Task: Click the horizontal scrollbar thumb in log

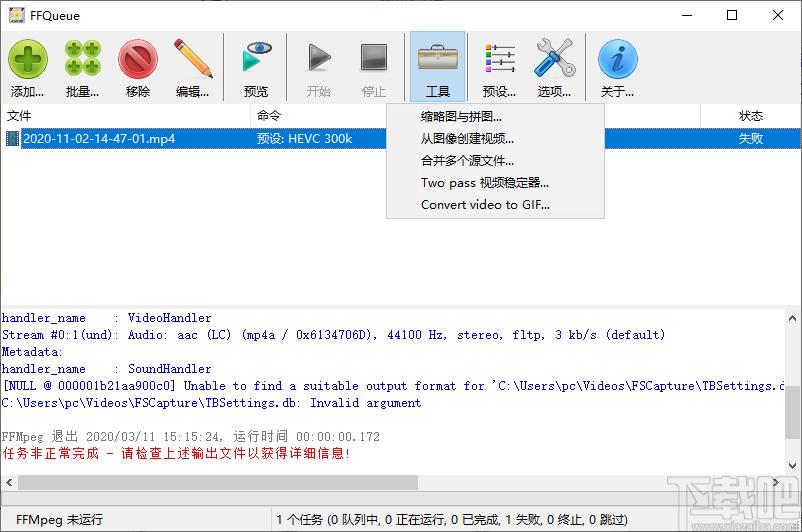Action: click(x=218, y=482)
